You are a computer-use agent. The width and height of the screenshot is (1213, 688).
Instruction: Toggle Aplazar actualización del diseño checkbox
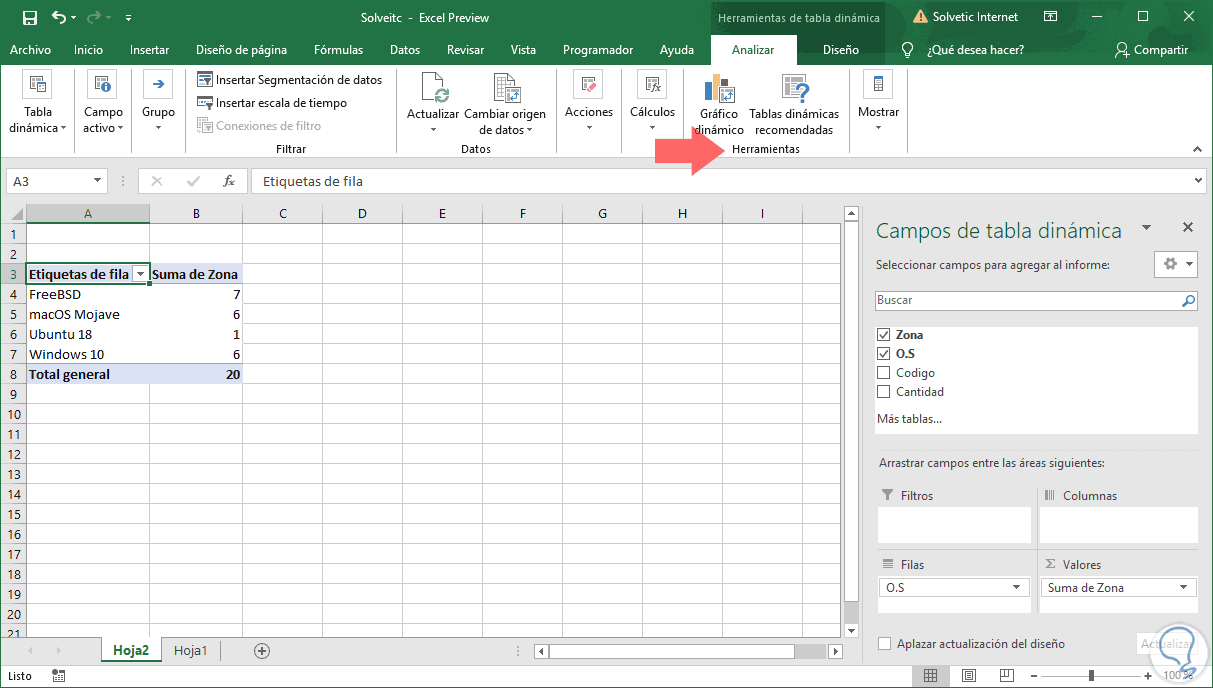point(884,644)
